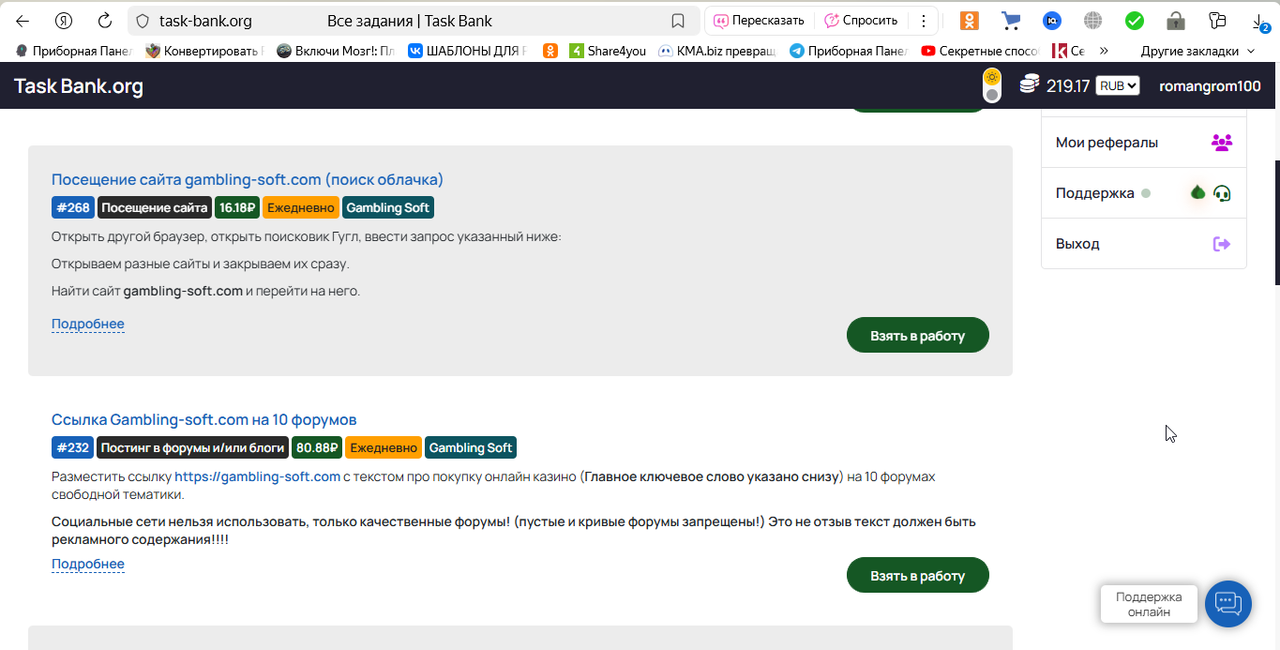Show more bookmarks with double chevron
This screenshot has width=1280, height=650.
click(x=1103, y=51)
